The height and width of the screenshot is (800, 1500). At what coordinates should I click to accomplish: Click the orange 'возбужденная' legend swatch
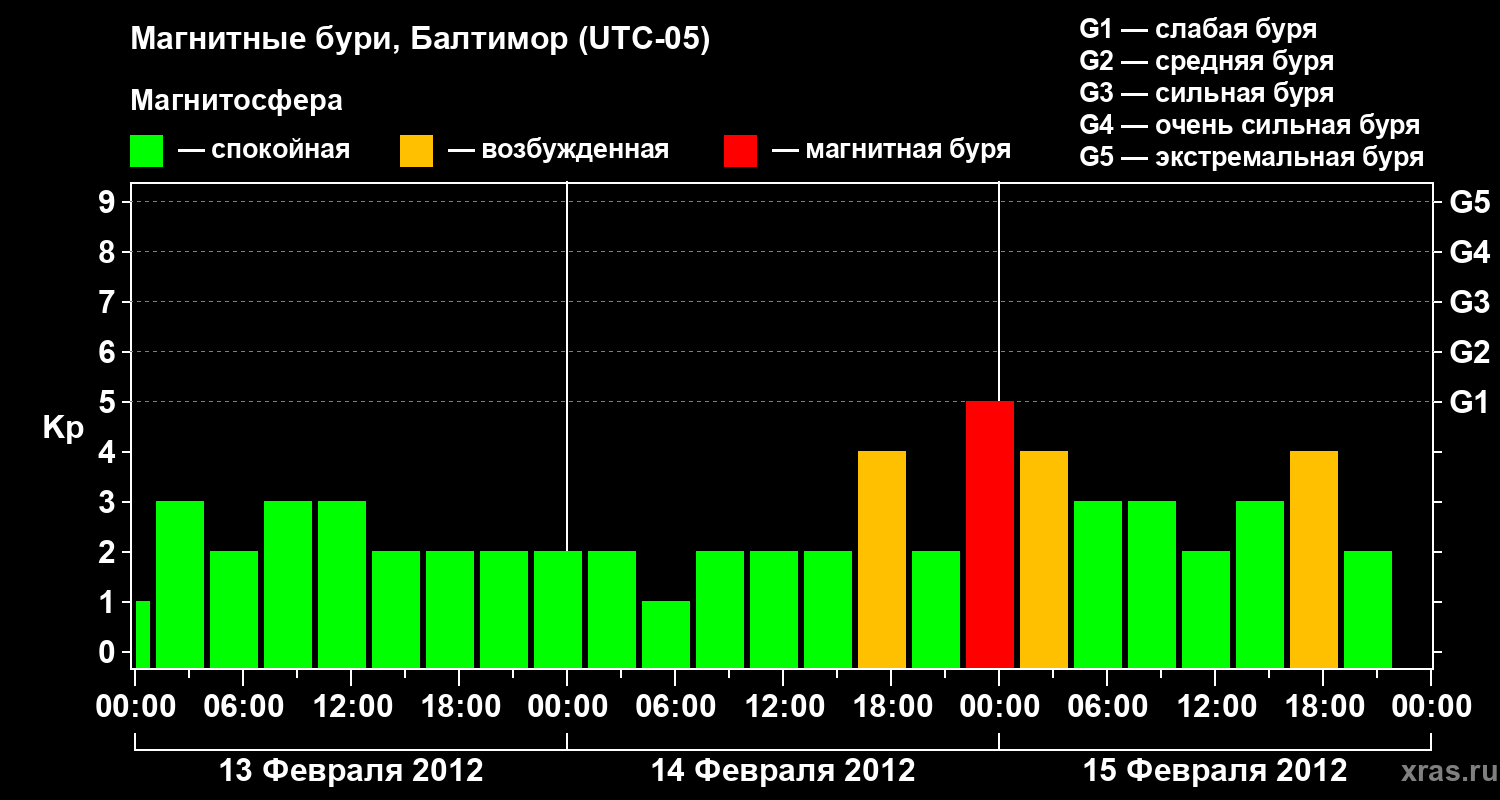pos(417,151)
